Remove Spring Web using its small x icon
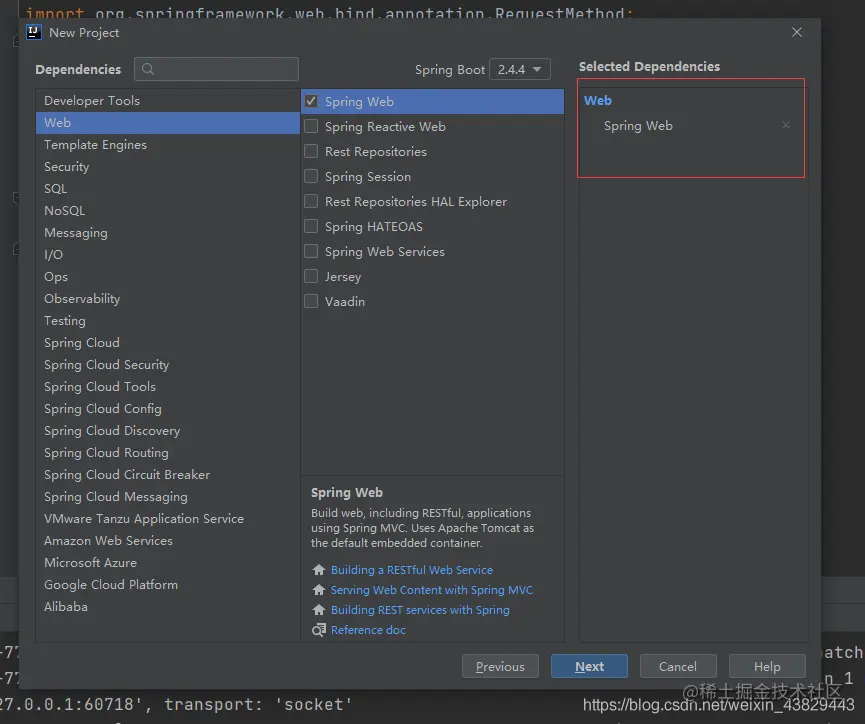The height and width of the screenshot is (724, 865). pos(786,125)
